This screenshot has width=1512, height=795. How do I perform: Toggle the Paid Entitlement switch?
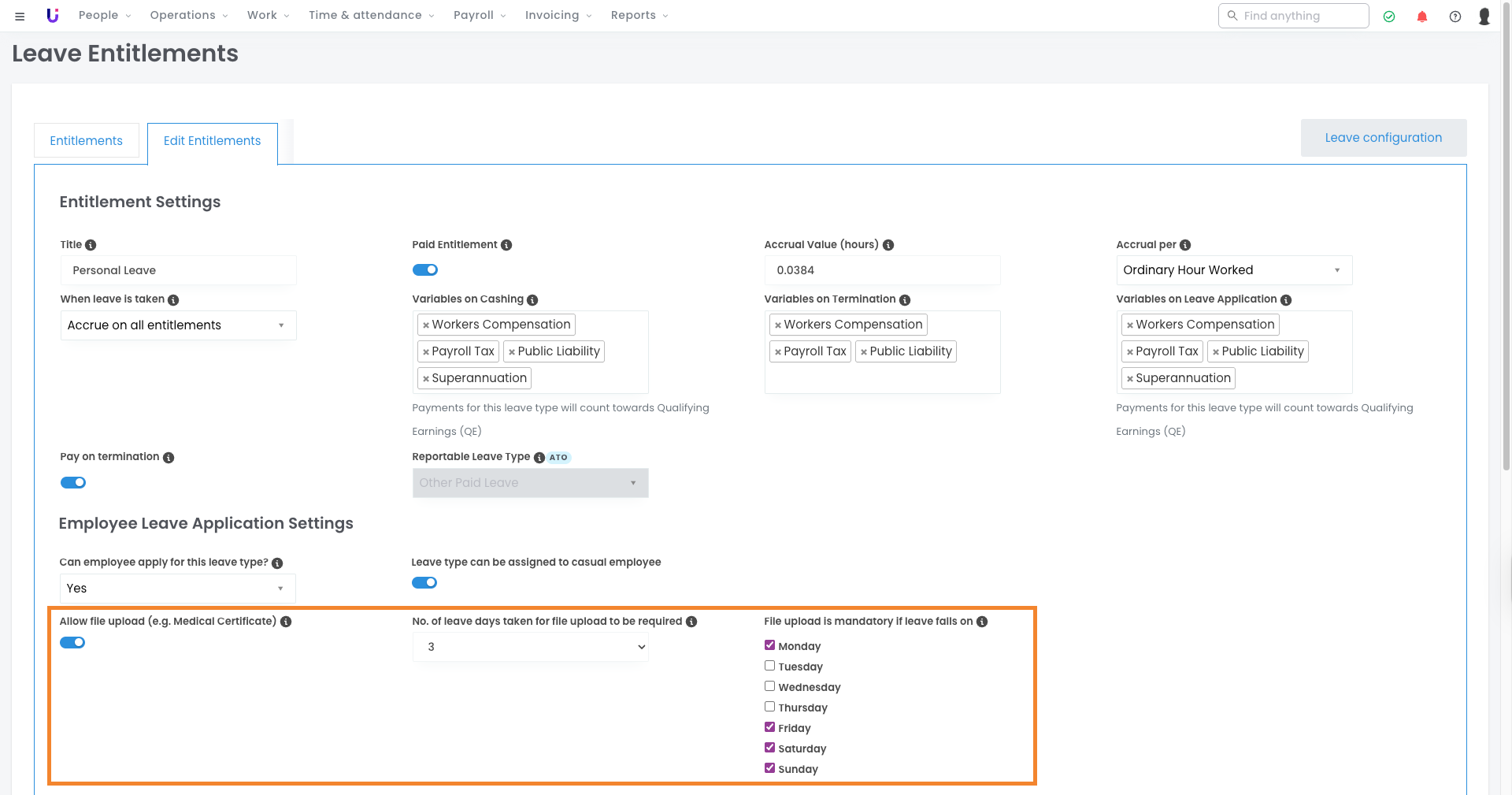[x=425, y=270]
